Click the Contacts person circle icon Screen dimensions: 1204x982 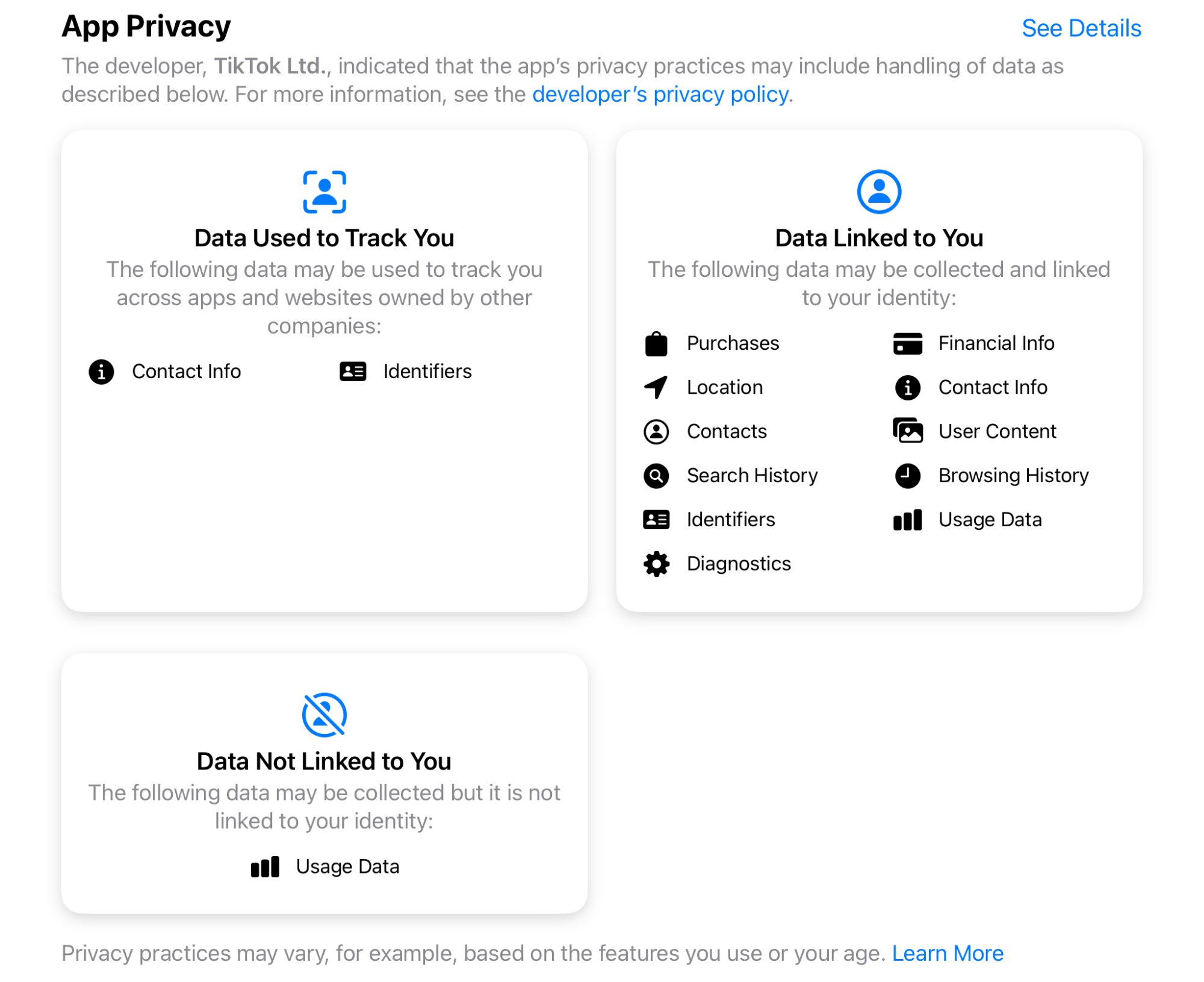[x=656, y=432]
